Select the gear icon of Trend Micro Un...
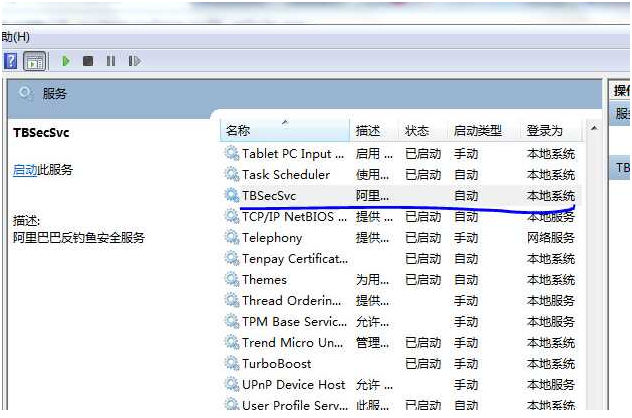 pos(232,343)
